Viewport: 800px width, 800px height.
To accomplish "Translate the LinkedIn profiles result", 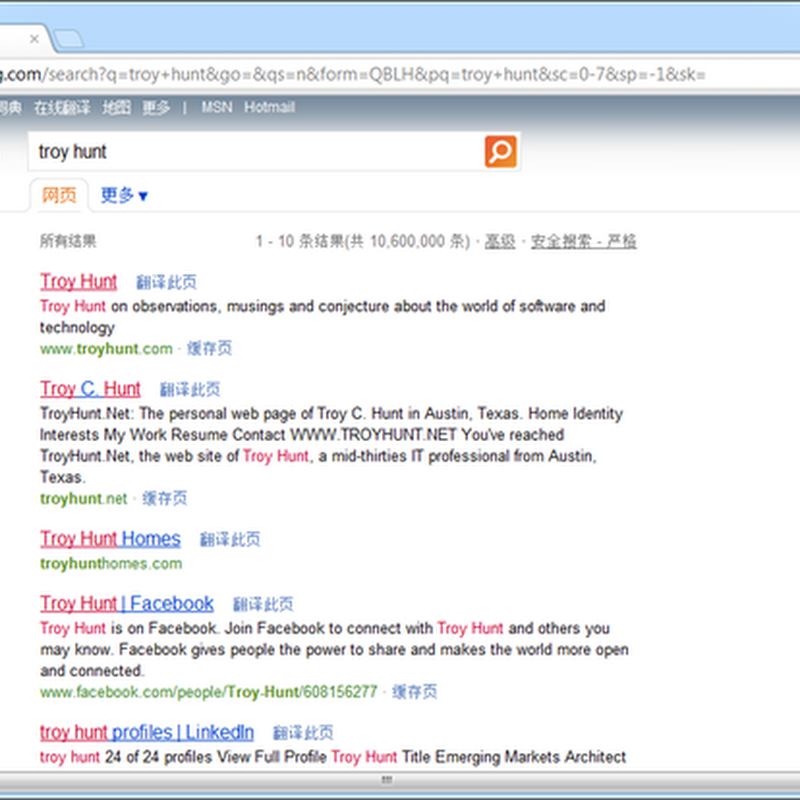I will [x=303, y=733].
